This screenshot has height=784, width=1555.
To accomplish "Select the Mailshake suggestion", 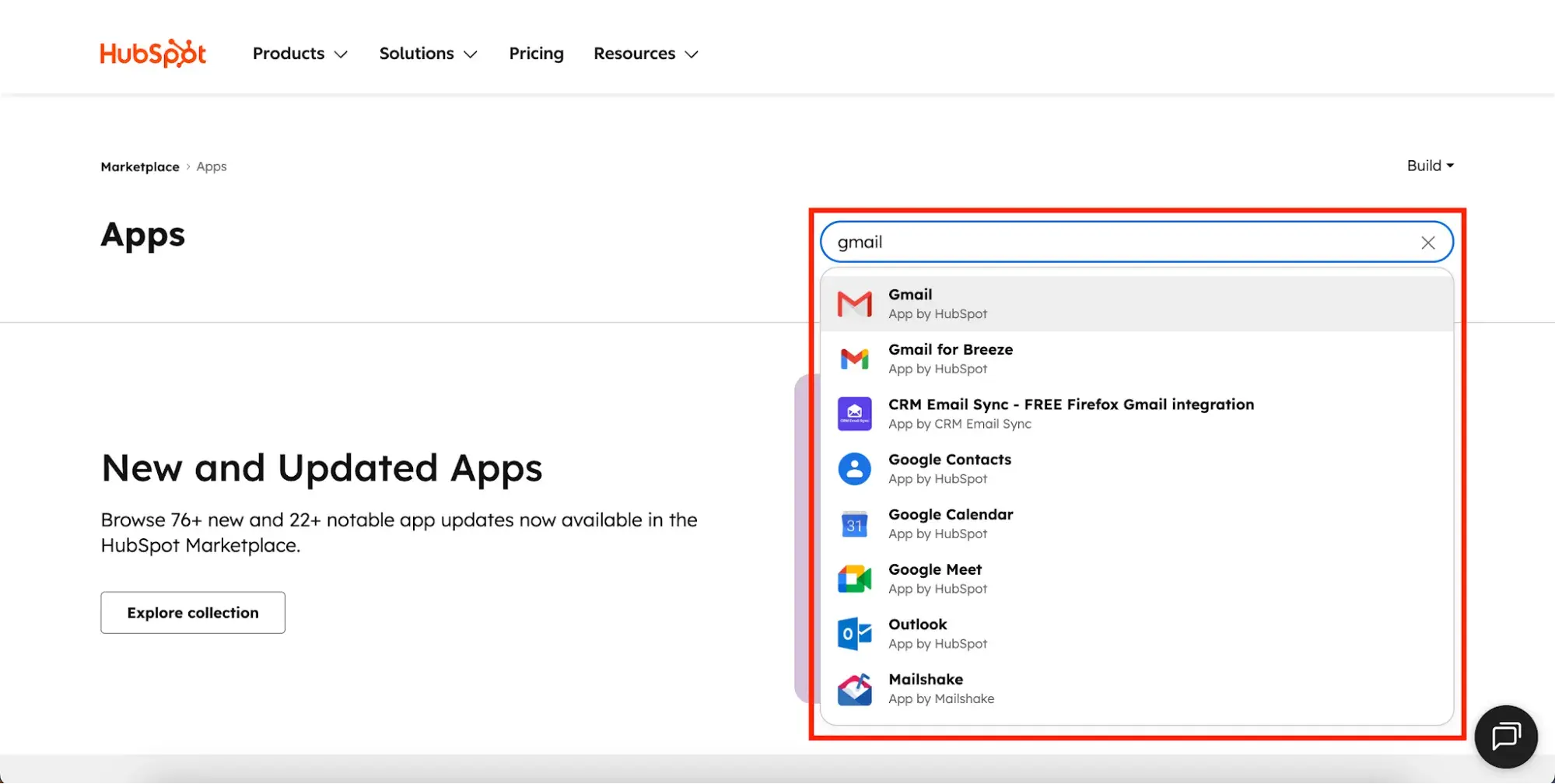I will [x=1136, y=689].
